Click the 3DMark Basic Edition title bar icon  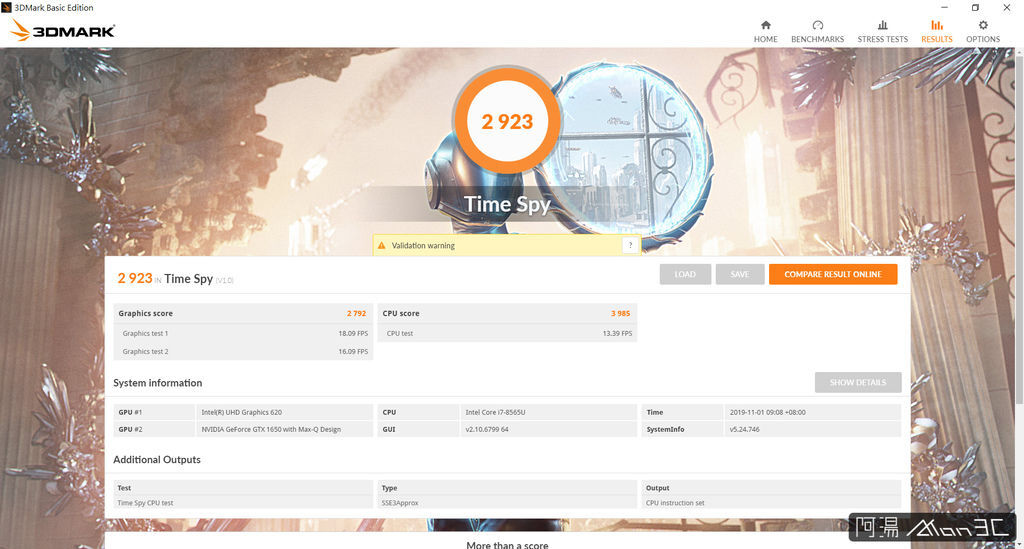(x=7, y=7)
